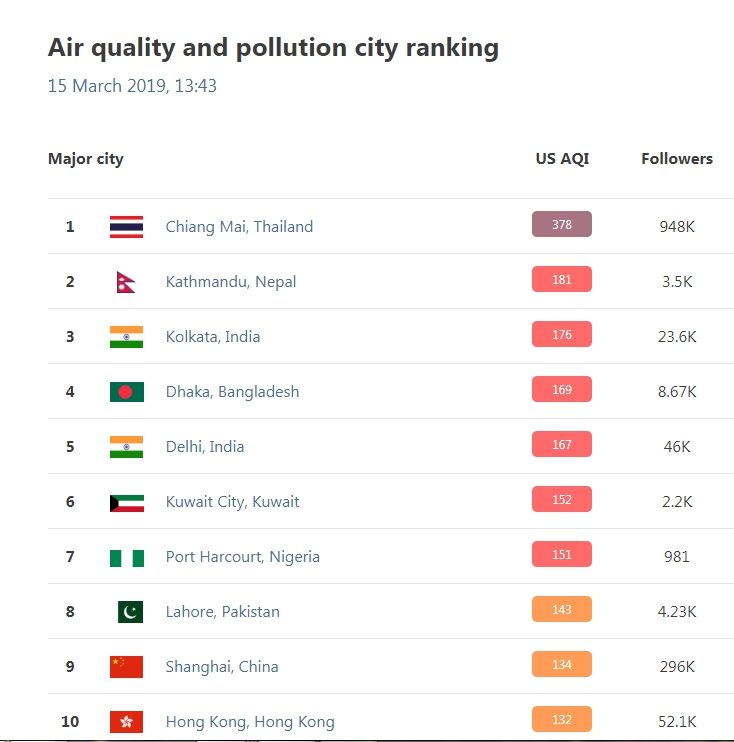
Task: Click the Kuwait flag icon
Action: point(126,503)
